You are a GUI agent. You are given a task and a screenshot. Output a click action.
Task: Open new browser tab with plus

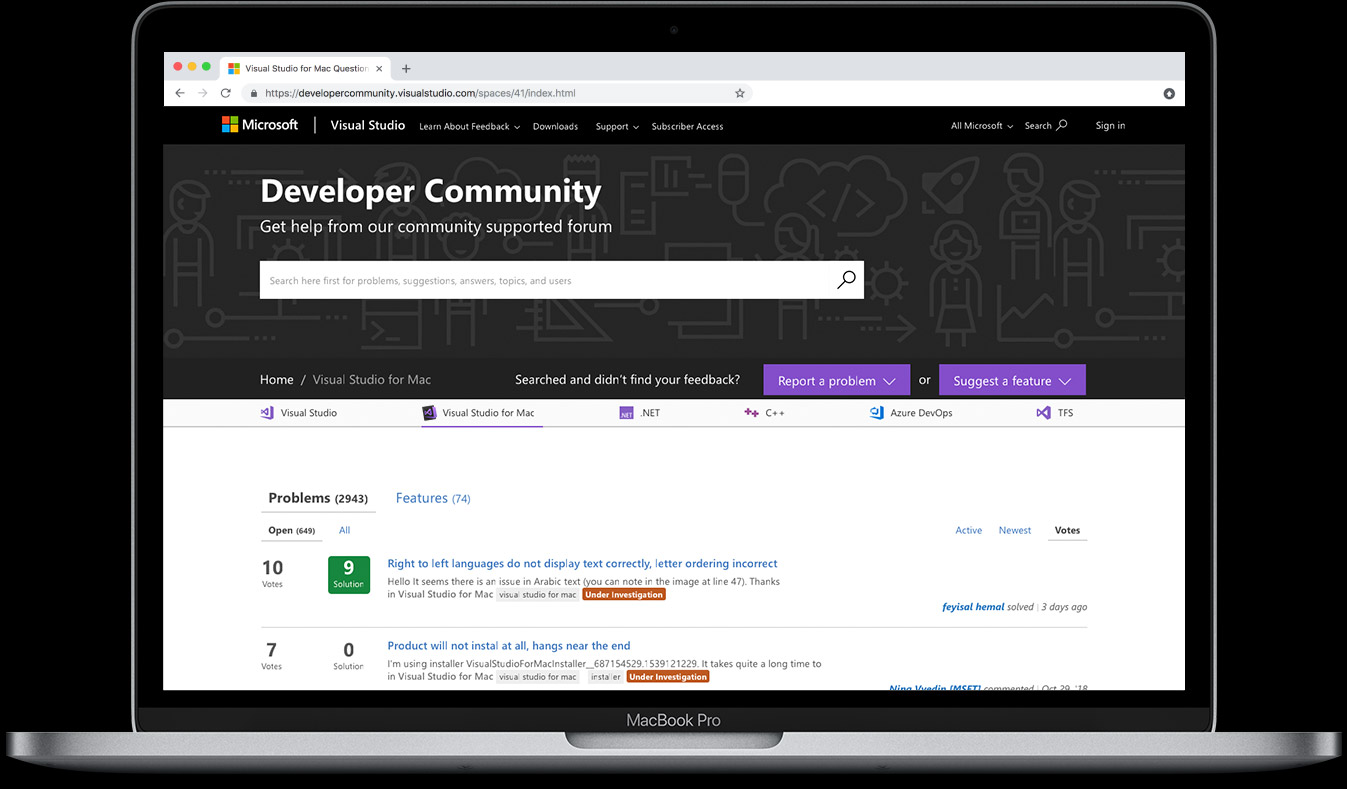pyautogui.click(x=406, y=69)
